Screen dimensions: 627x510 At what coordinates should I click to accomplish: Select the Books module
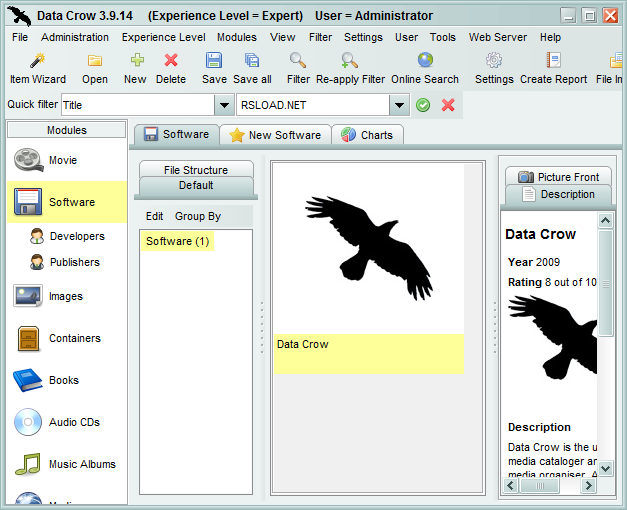point(66,380)
